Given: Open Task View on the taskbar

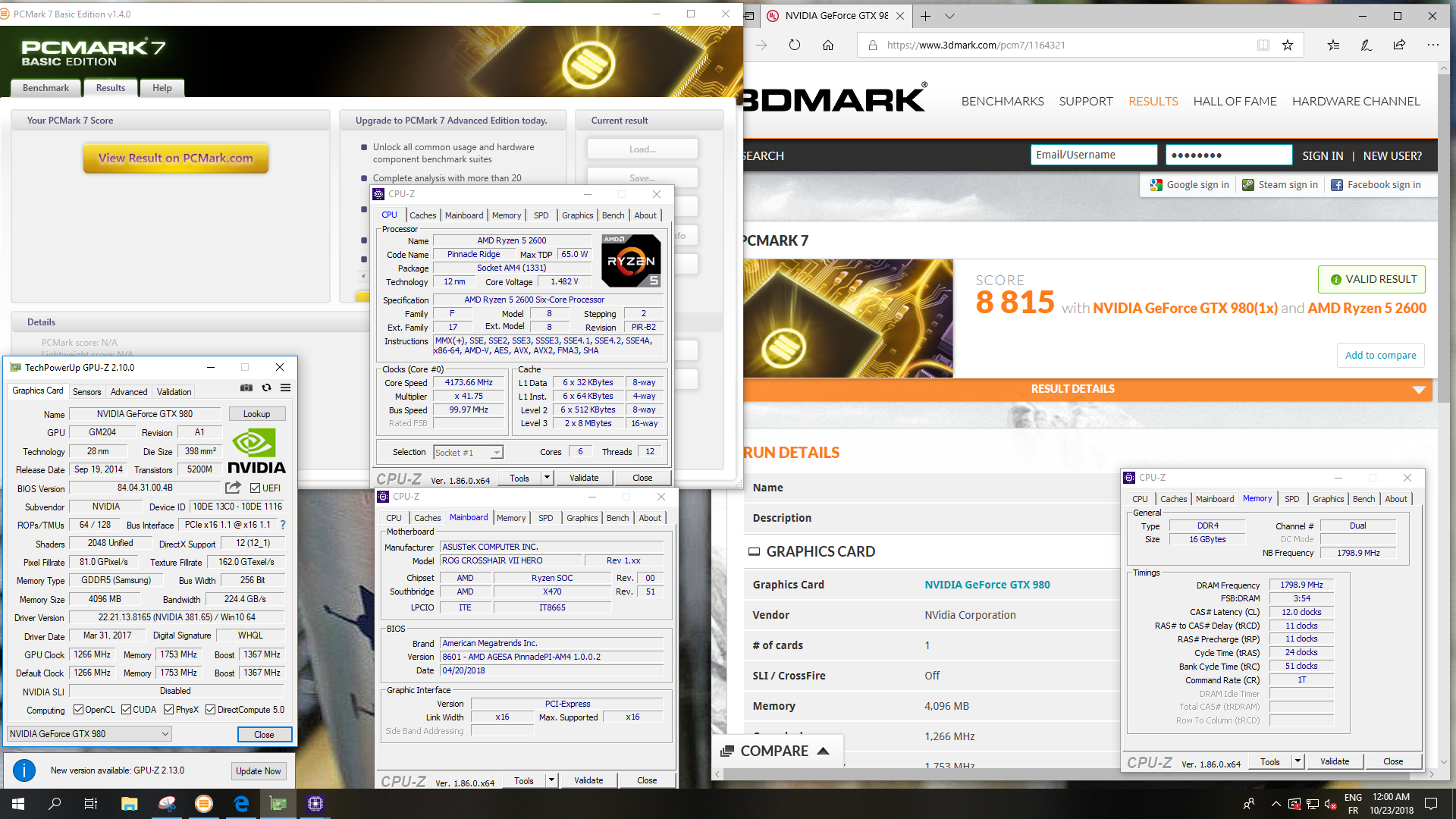Looking at the screenshot, I should (91, 804).
